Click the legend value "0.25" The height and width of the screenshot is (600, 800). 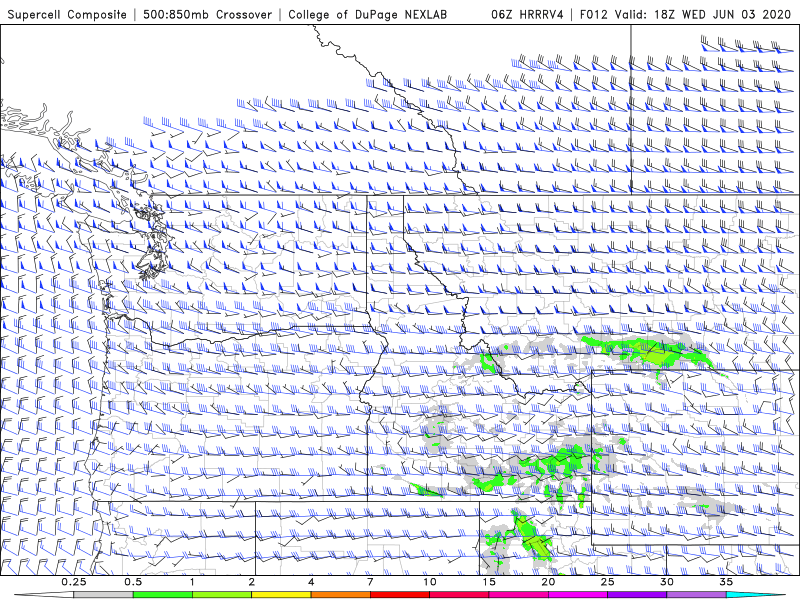click(74, 582)
